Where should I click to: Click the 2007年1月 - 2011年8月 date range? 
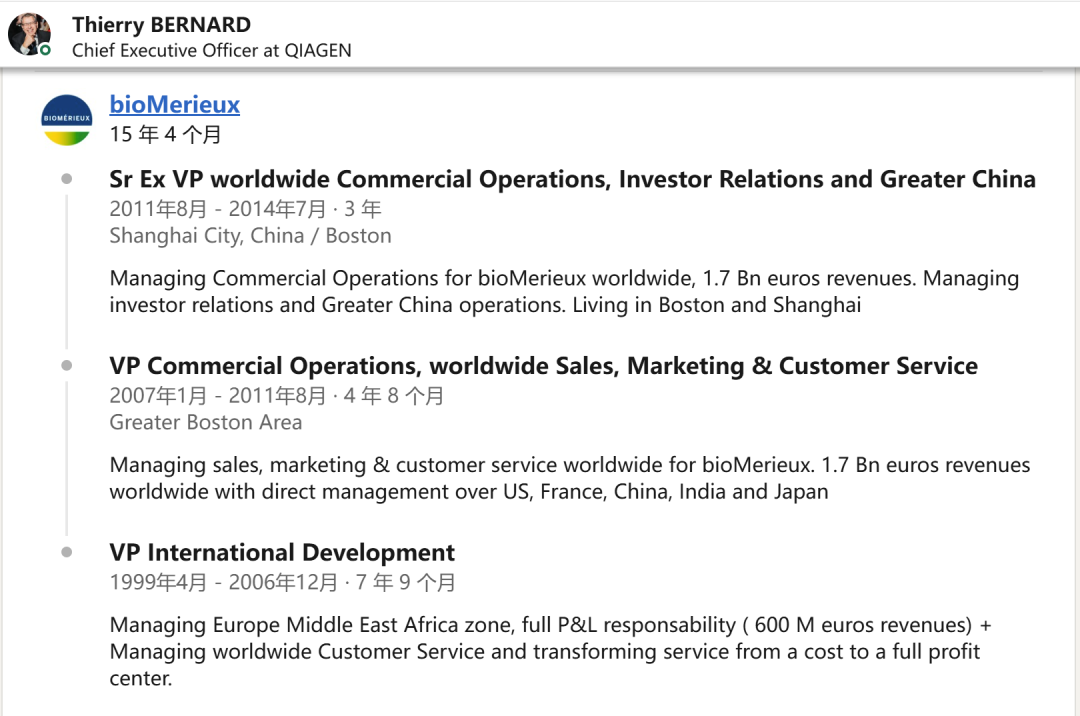pos(276,396)
